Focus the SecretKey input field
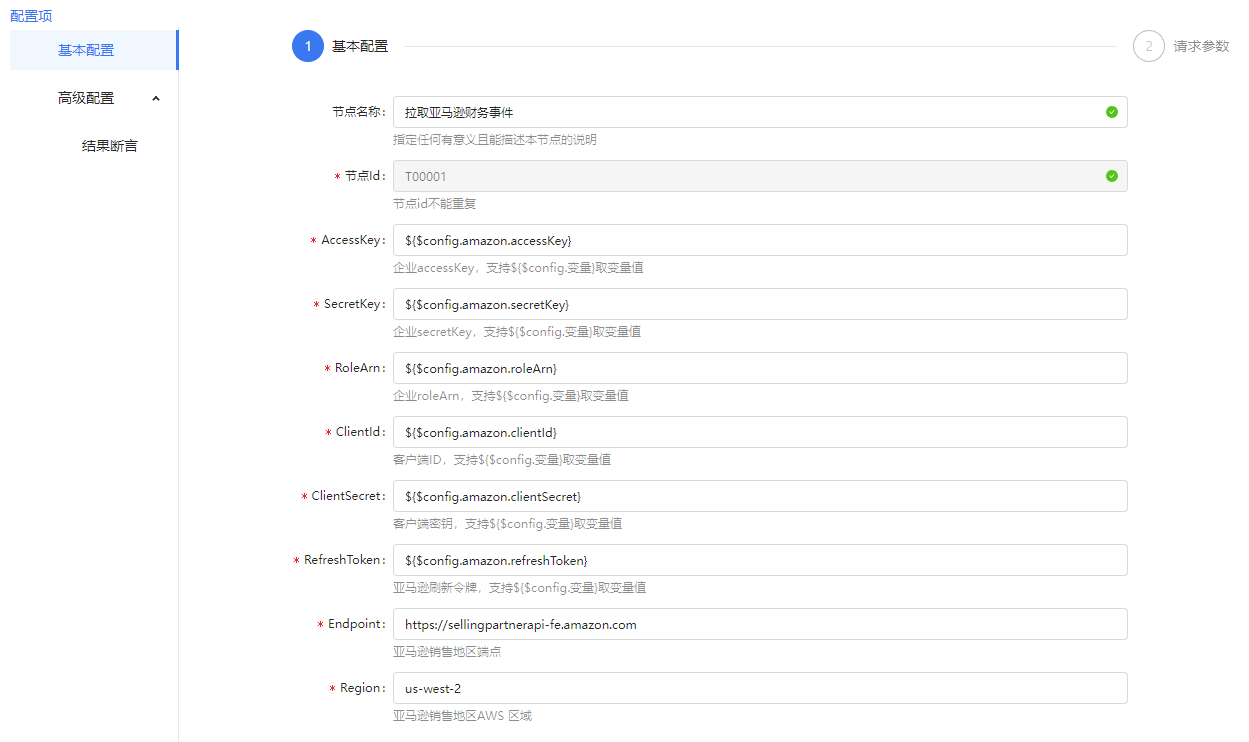Screen dimensions: 1249x742 point(759,304)
